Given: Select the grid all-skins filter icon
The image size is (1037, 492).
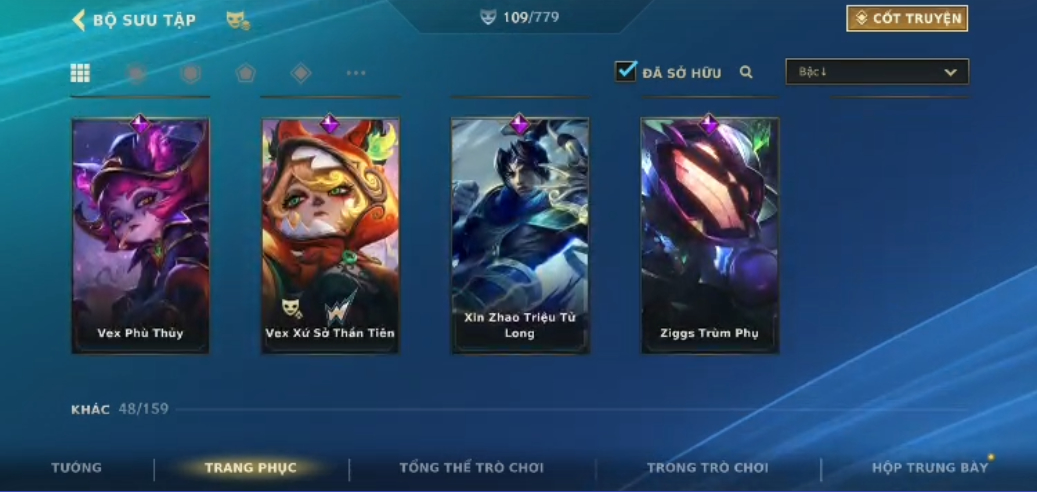Looking at the screenshot, I should click(x=80, y=73).
